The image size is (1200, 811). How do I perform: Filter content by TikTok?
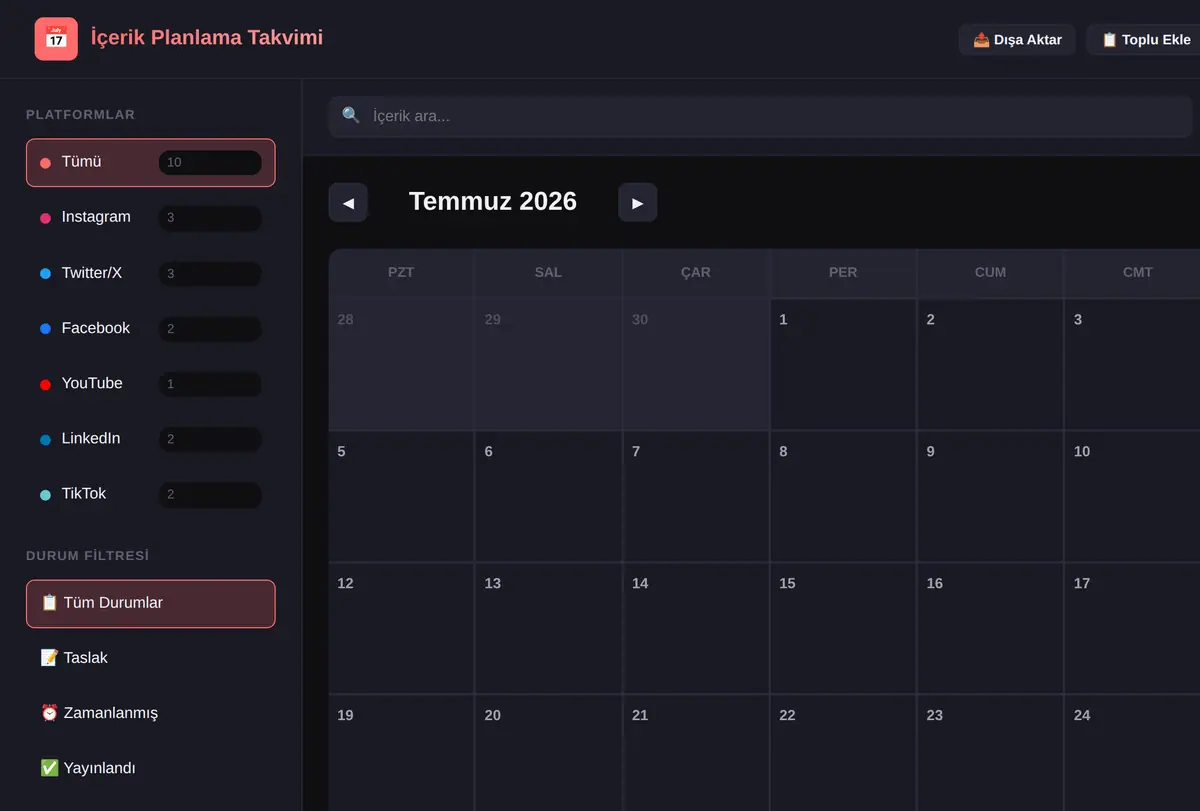tap(150, 494)
